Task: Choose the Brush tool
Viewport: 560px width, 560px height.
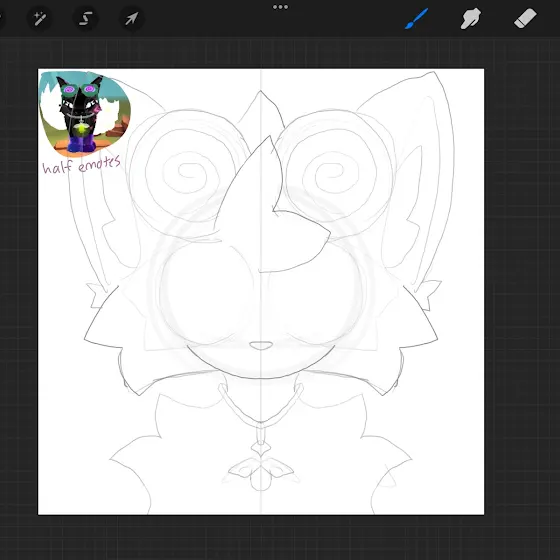Action: pyautogui.click(x=416, y=19)
